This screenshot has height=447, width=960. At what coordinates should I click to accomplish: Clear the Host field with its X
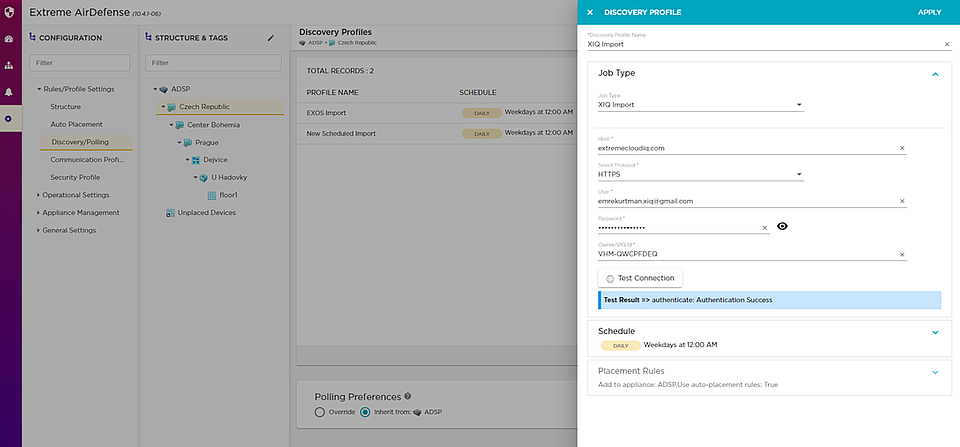click(x=902, y=148)
